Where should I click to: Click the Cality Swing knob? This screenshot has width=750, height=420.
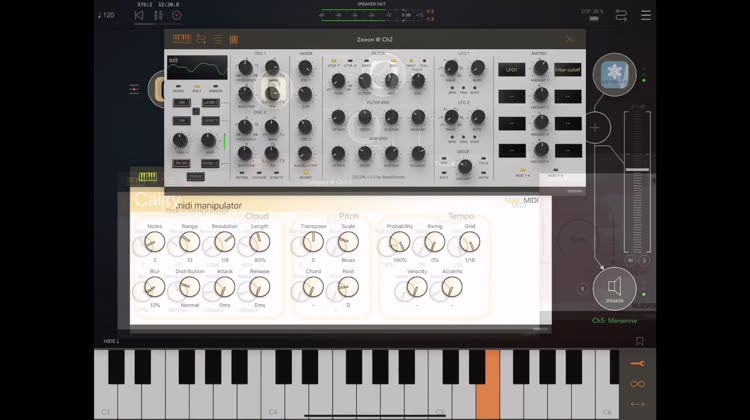pos(434,243)
